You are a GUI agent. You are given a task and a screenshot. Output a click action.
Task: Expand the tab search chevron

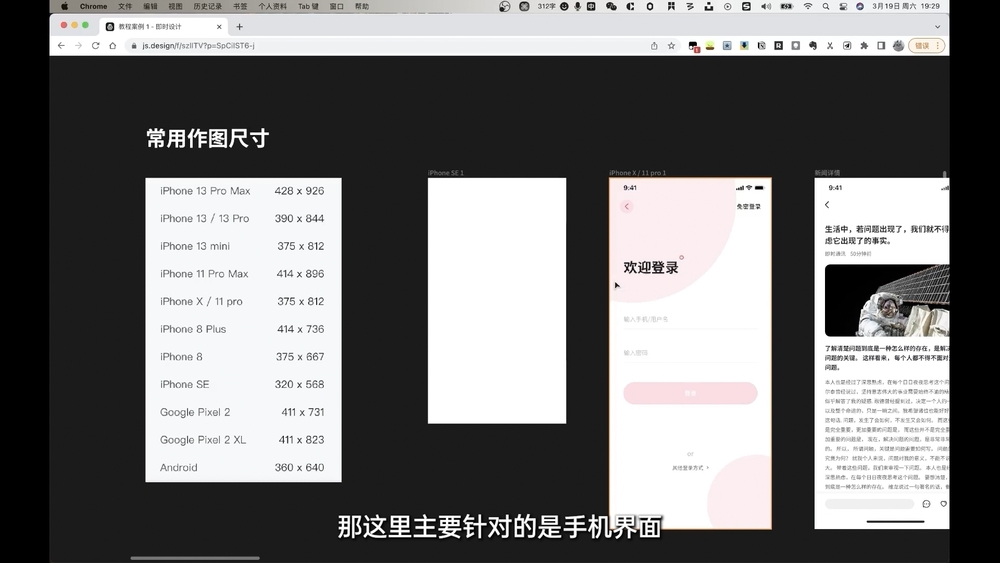tap(938, 27)
